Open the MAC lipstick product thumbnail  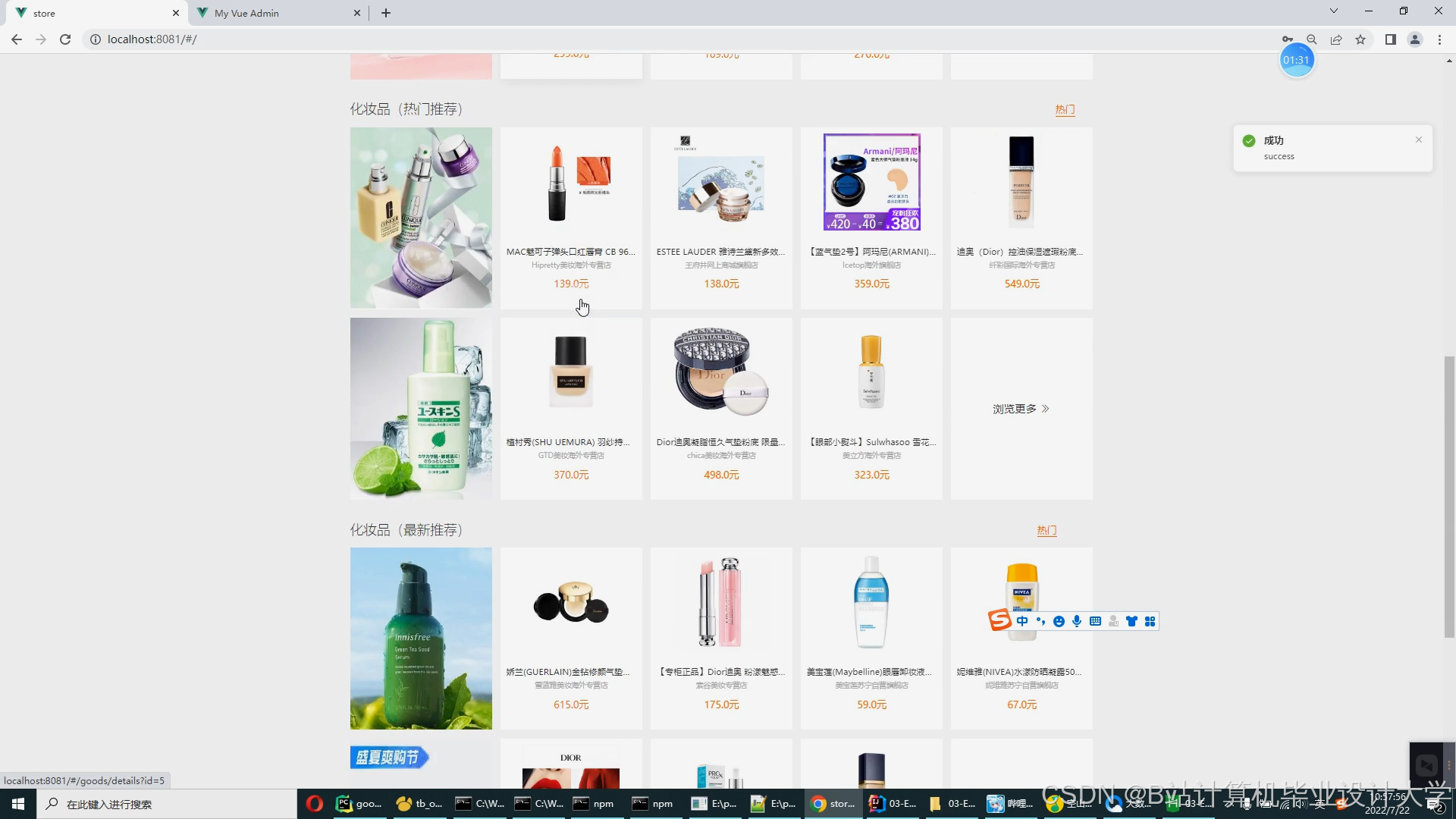click(x=571, y=182)
